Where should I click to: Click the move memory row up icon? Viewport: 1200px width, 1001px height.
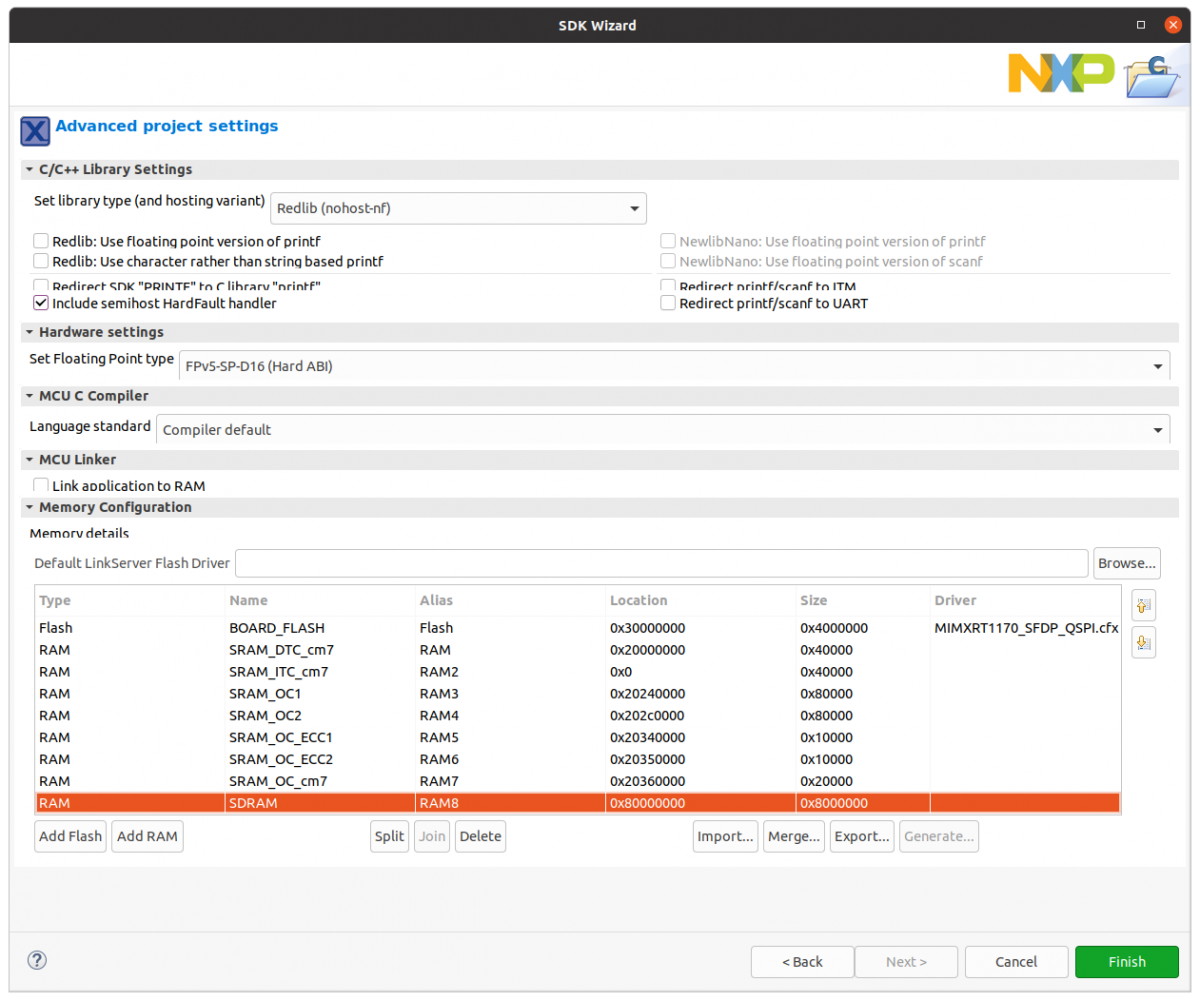[1144, 605]
